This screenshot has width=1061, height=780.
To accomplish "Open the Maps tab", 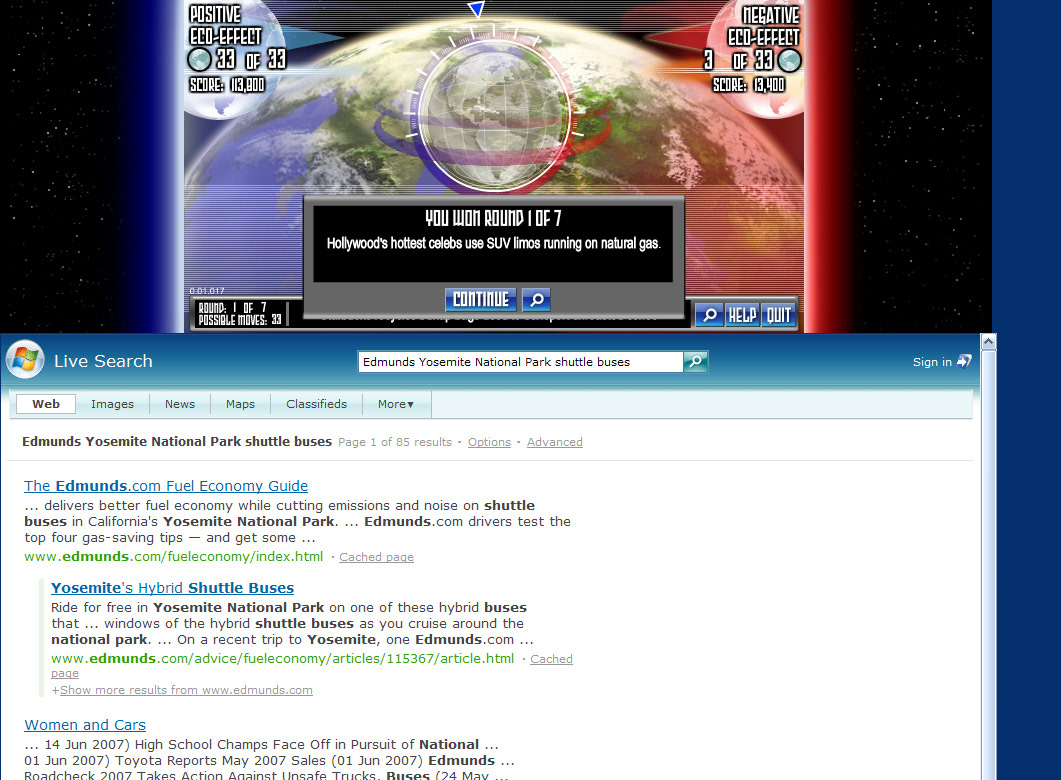I will [240, 404].
